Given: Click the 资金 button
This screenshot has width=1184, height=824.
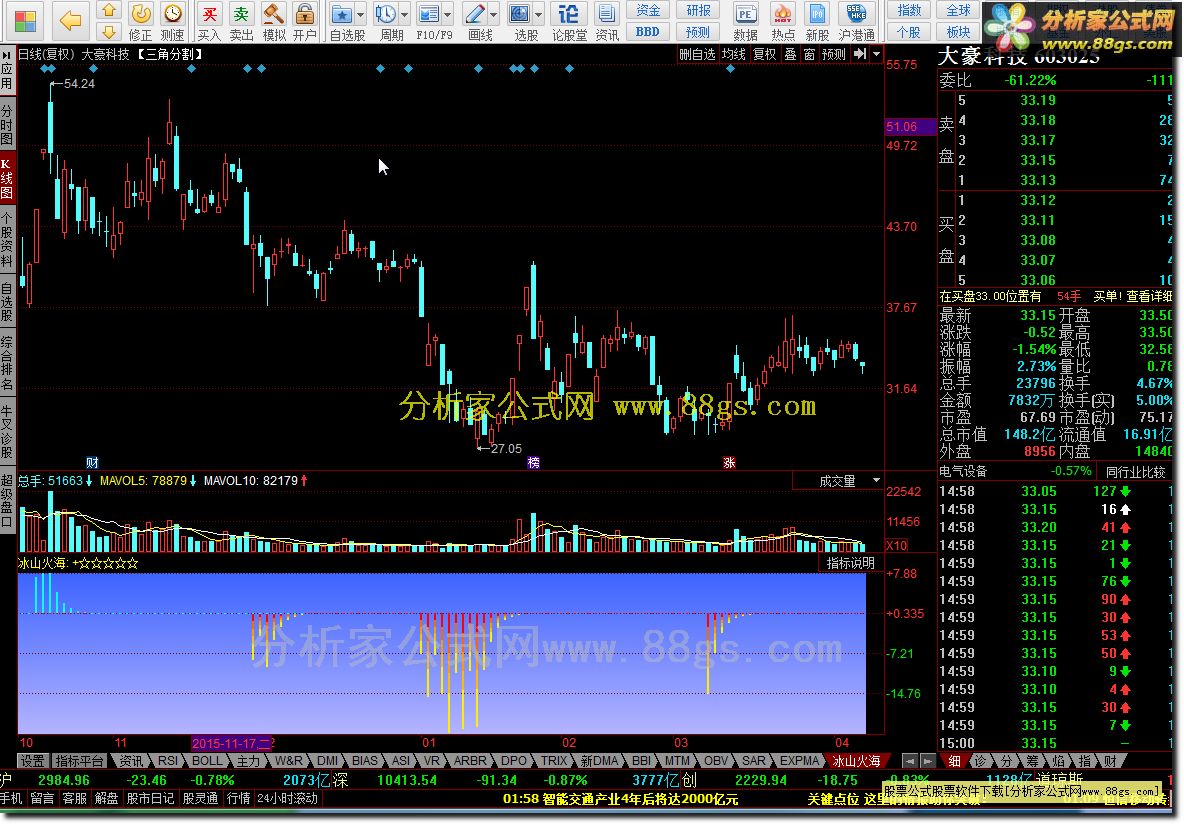Looking at the screenshot, I should coord(648,11).
